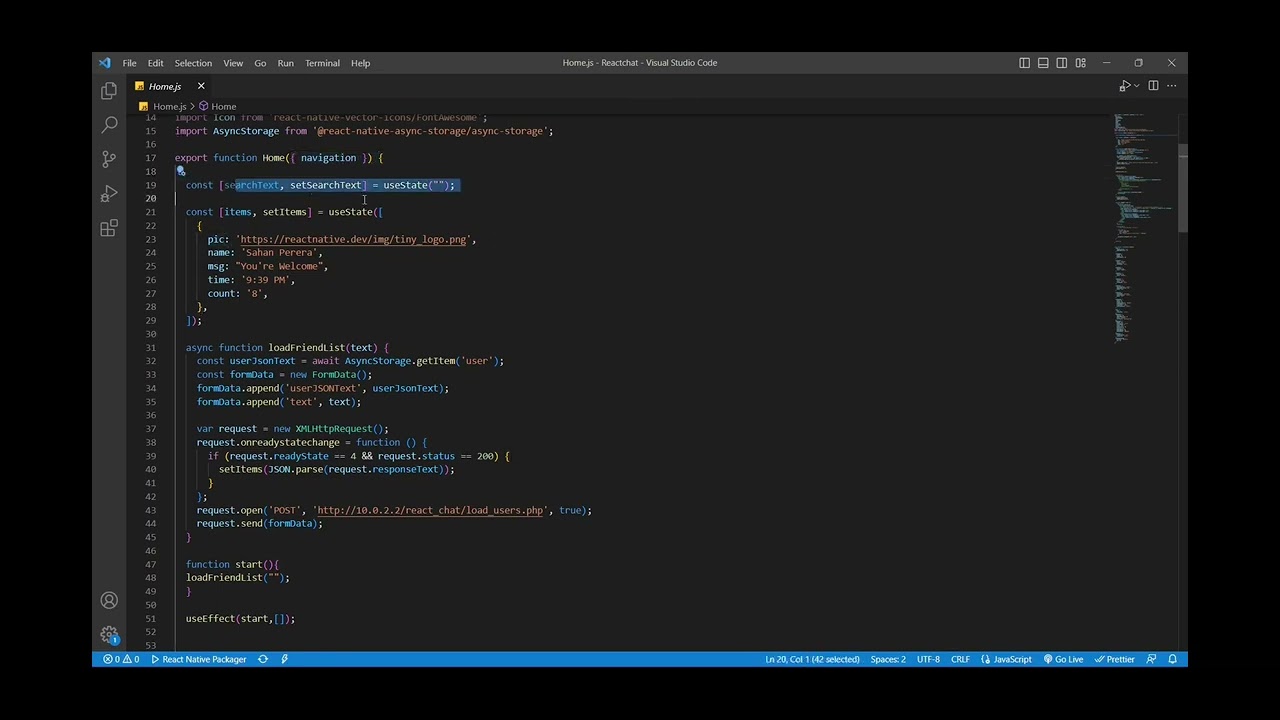Open the run button dropdown arrow

[x=1136, y=86]
